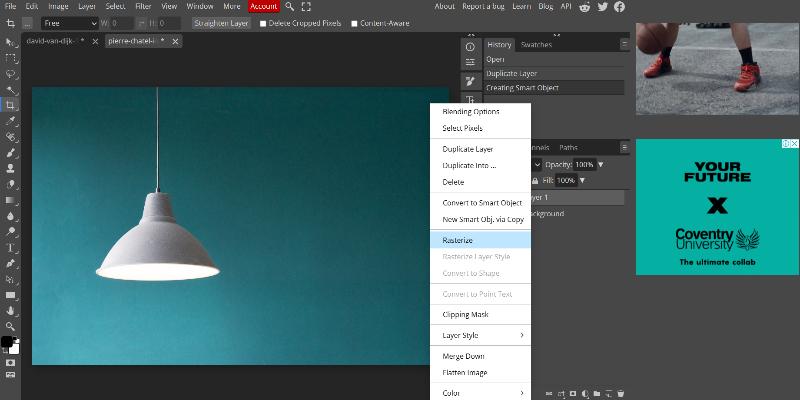
Task: Select the Eraser tool
Action: click(x=11, y=184)
